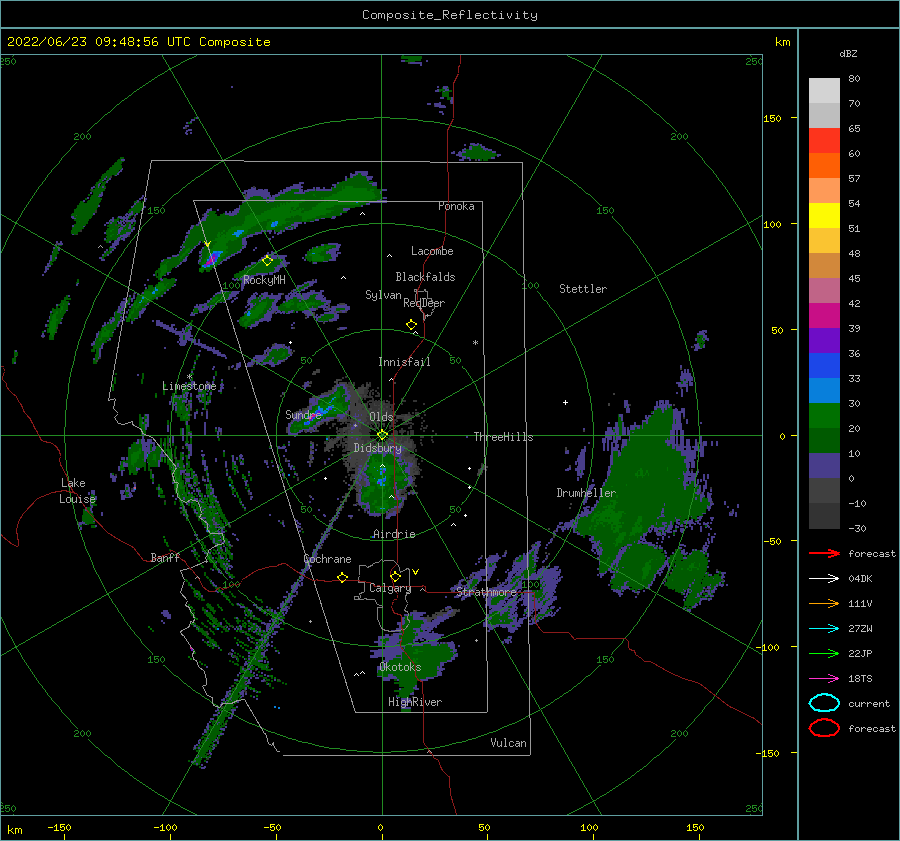Pick the magenta 39-42 dBZ swatch
Viewport: 900px width, 841px height.
point(824,315)
